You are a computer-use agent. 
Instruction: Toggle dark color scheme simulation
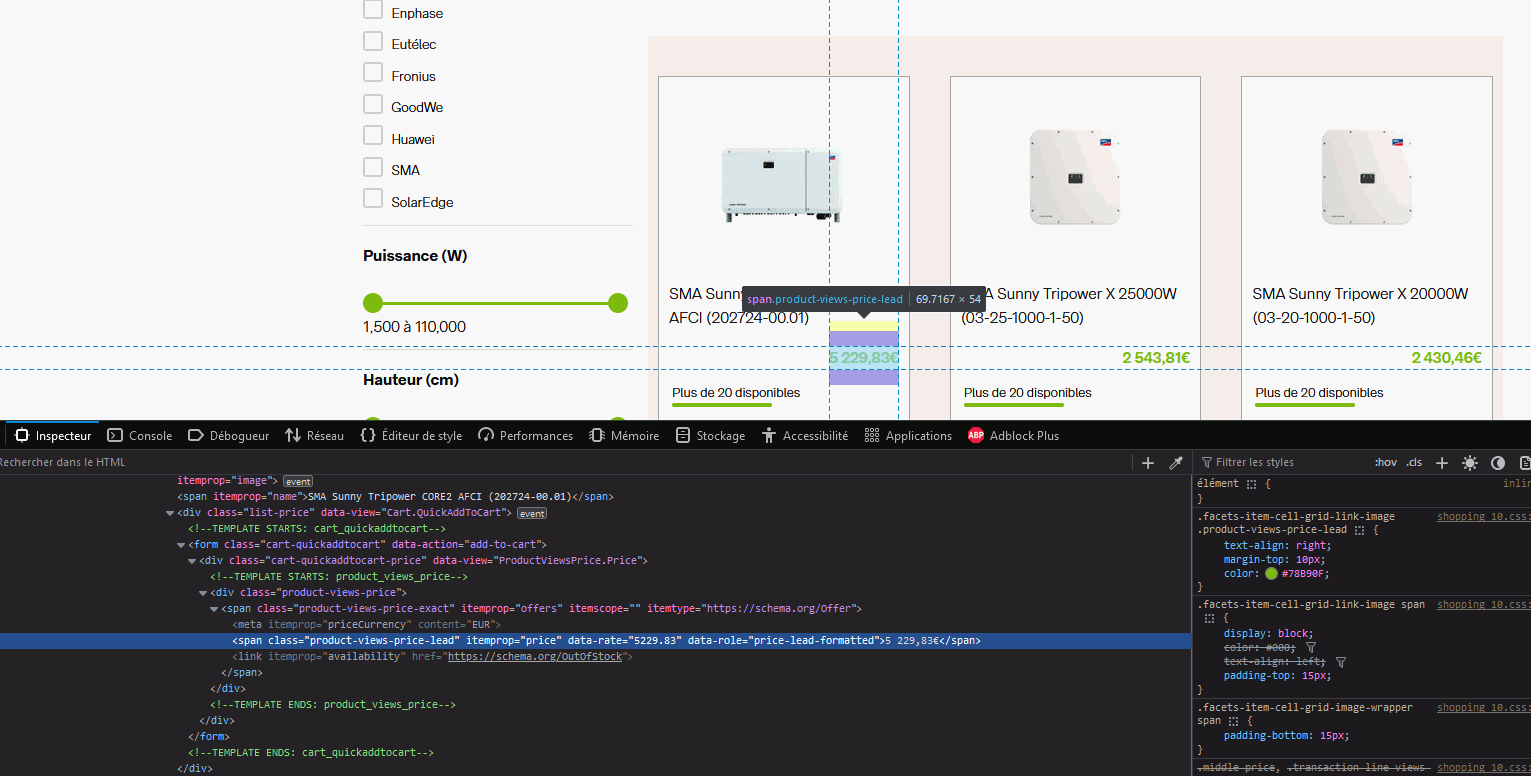pyautogui.click(x=1498, y=463)
